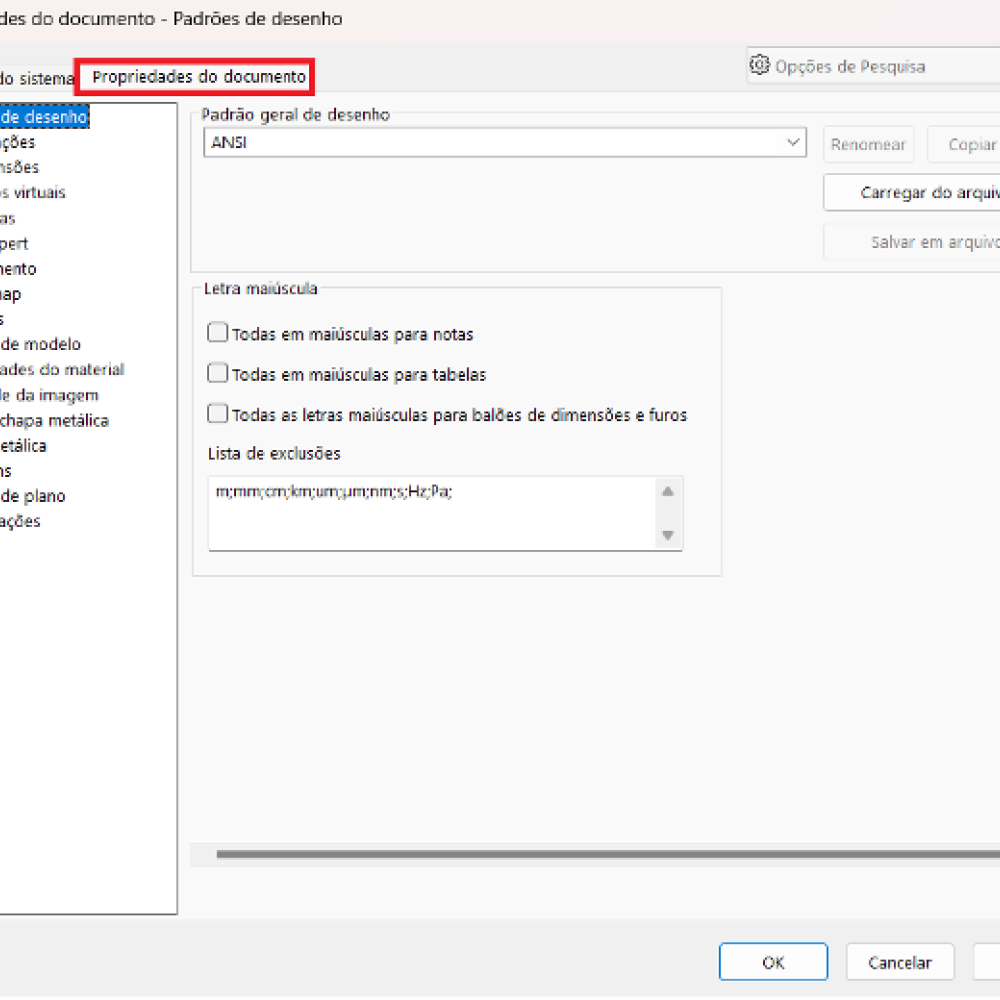Viewport: 1000px width, 1000px height.
Task: Select Padrões de desenho in the tree
Action: [45, 117]
